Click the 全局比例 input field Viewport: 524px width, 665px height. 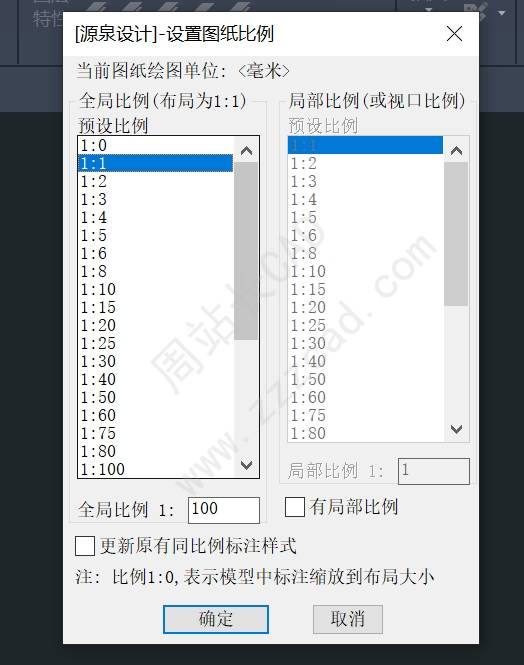pos(224,510)
